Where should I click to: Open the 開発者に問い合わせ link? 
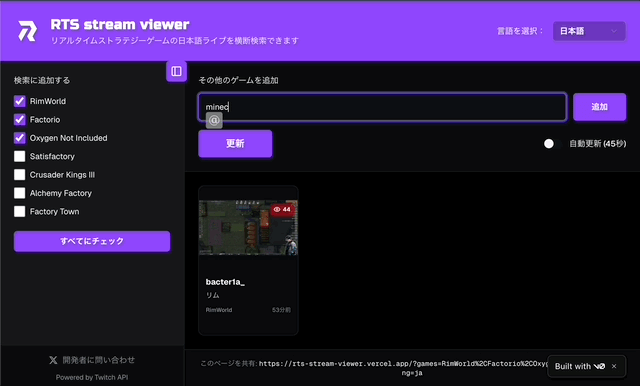[98, 360]
